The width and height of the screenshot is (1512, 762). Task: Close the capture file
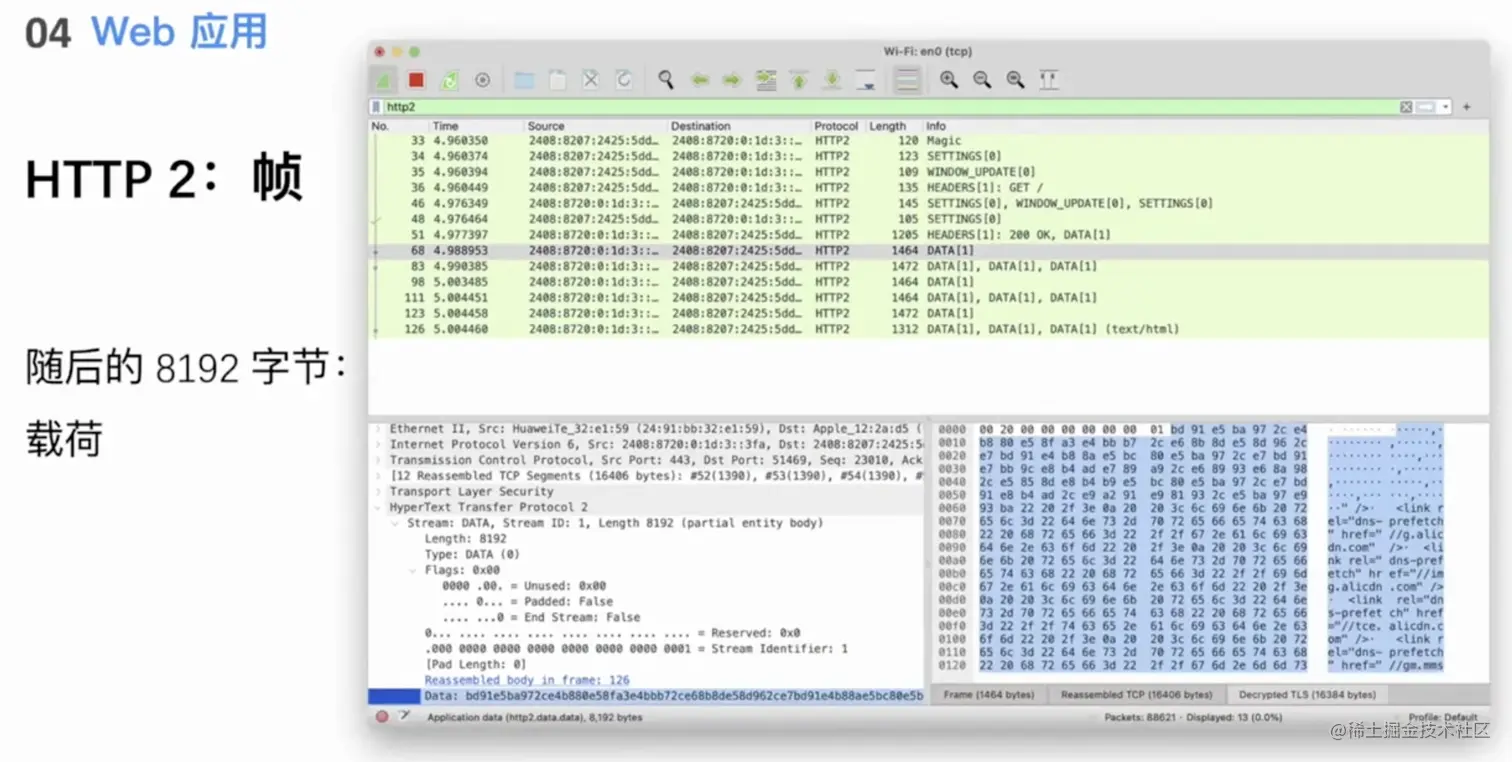(590, 80)
